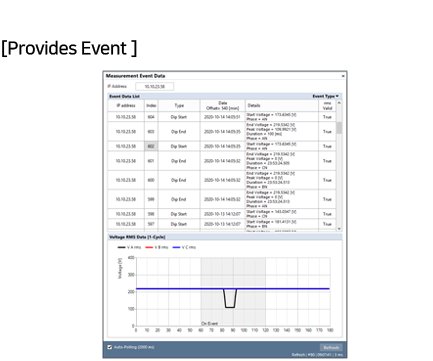The height and width of the screenshot is (361, 433).
Task: Select index cell 597
Action: (151, 224)
